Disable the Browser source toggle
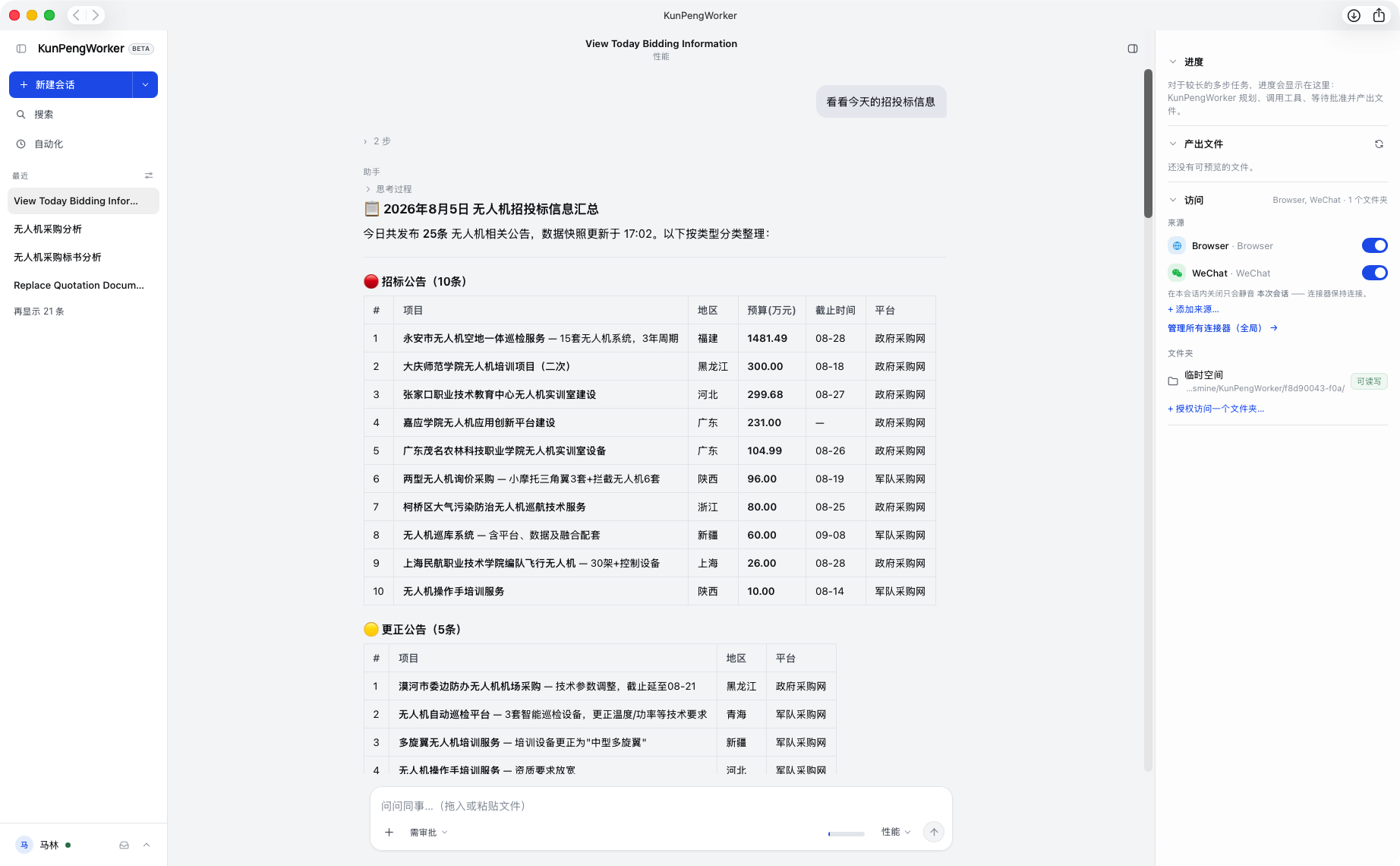Screen dimensions: 1400x866 (x=1374, y=245)
